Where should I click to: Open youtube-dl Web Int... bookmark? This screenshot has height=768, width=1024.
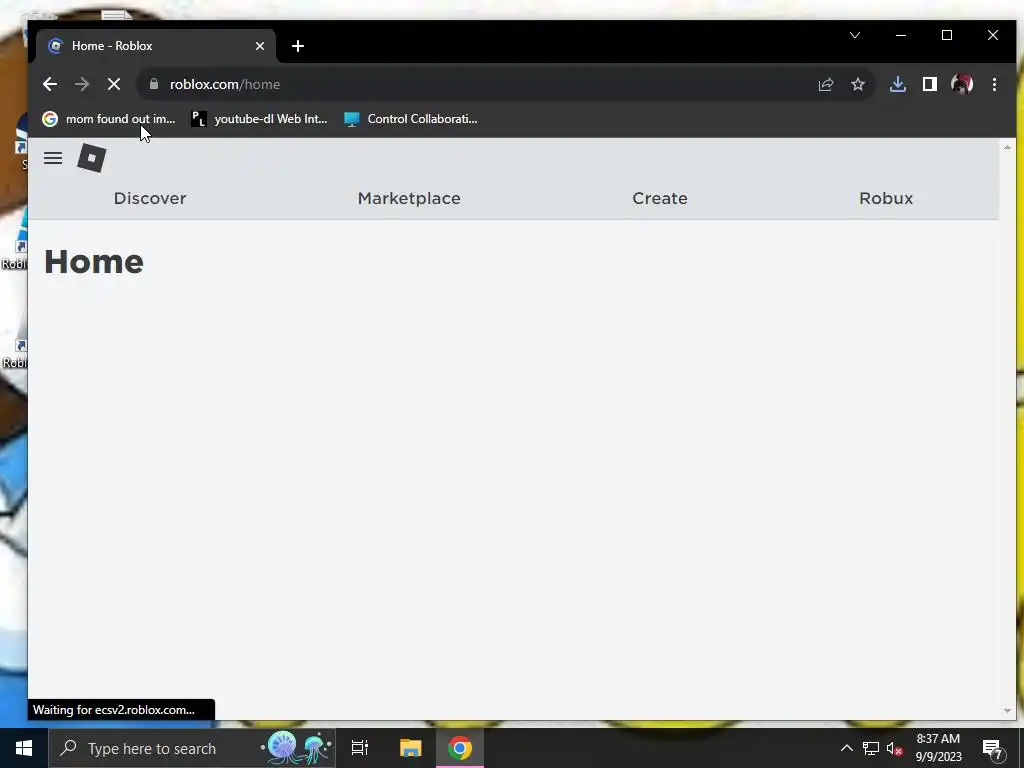click(259, 119)
